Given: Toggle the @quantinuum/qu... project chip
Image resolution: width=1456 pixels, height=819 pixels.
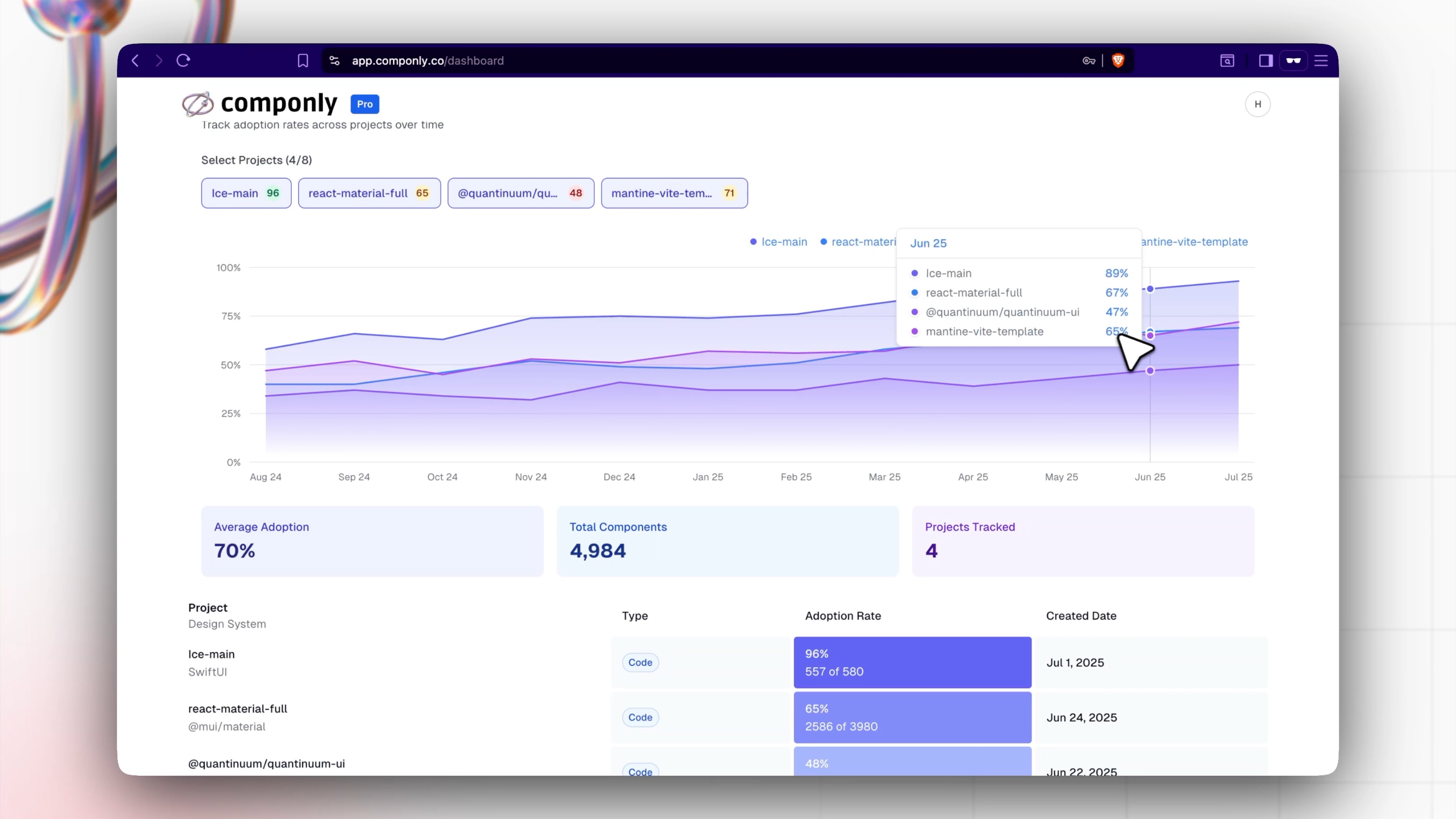Looking at the screenshot, I should 521,193.
